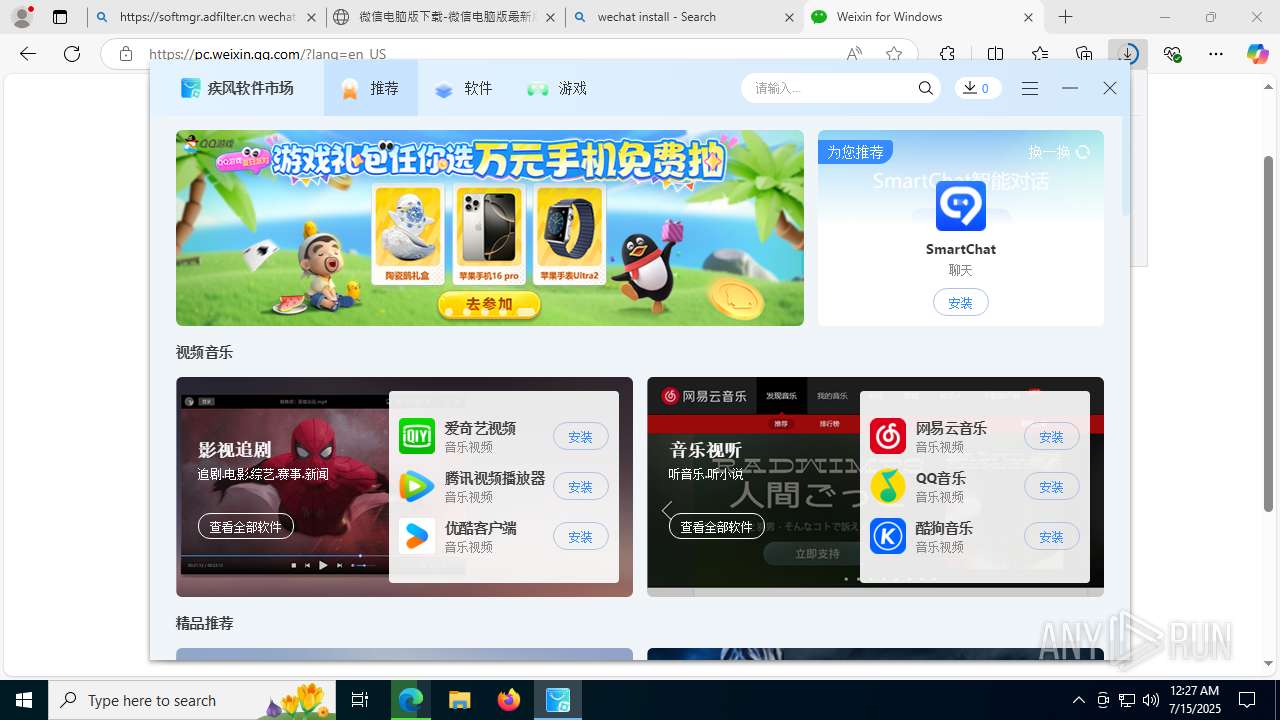Open the hamburger menu of the software market
Screen dimensions: 1280x720
[x=1030, y=88]
